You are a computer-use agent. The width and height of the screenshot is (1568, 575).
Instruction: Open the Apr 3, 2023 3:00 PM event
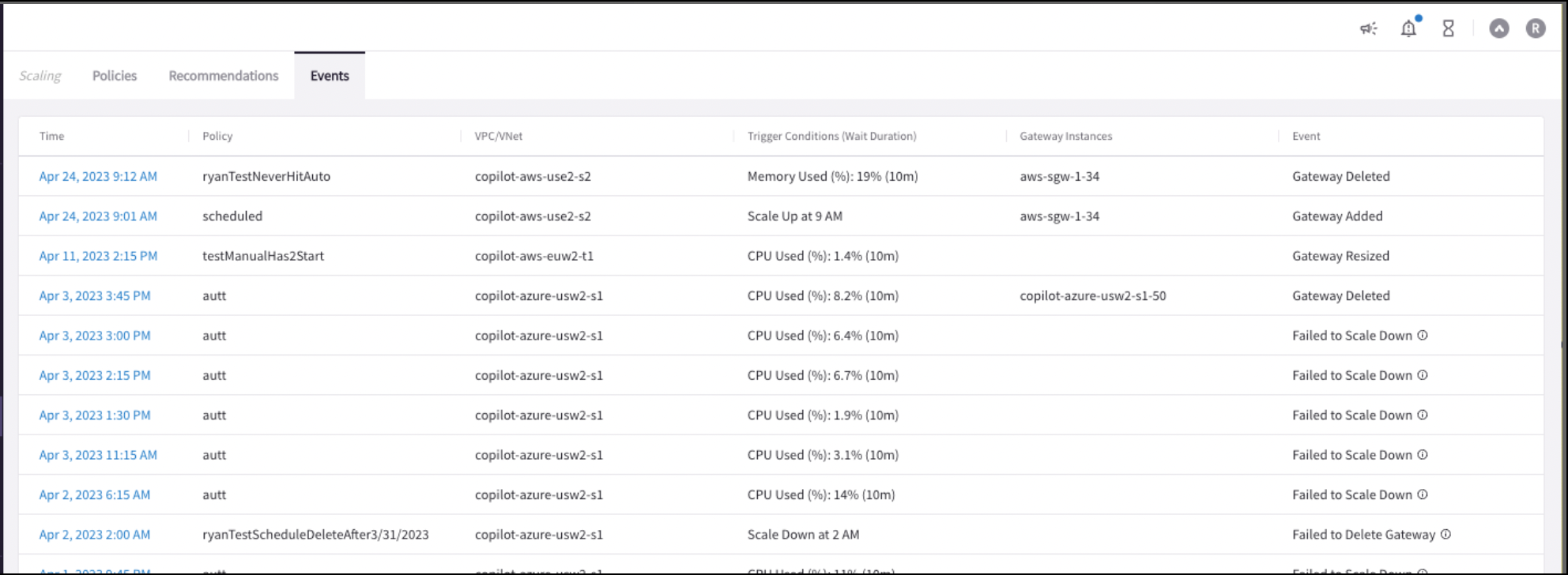(x=95, y=335)
